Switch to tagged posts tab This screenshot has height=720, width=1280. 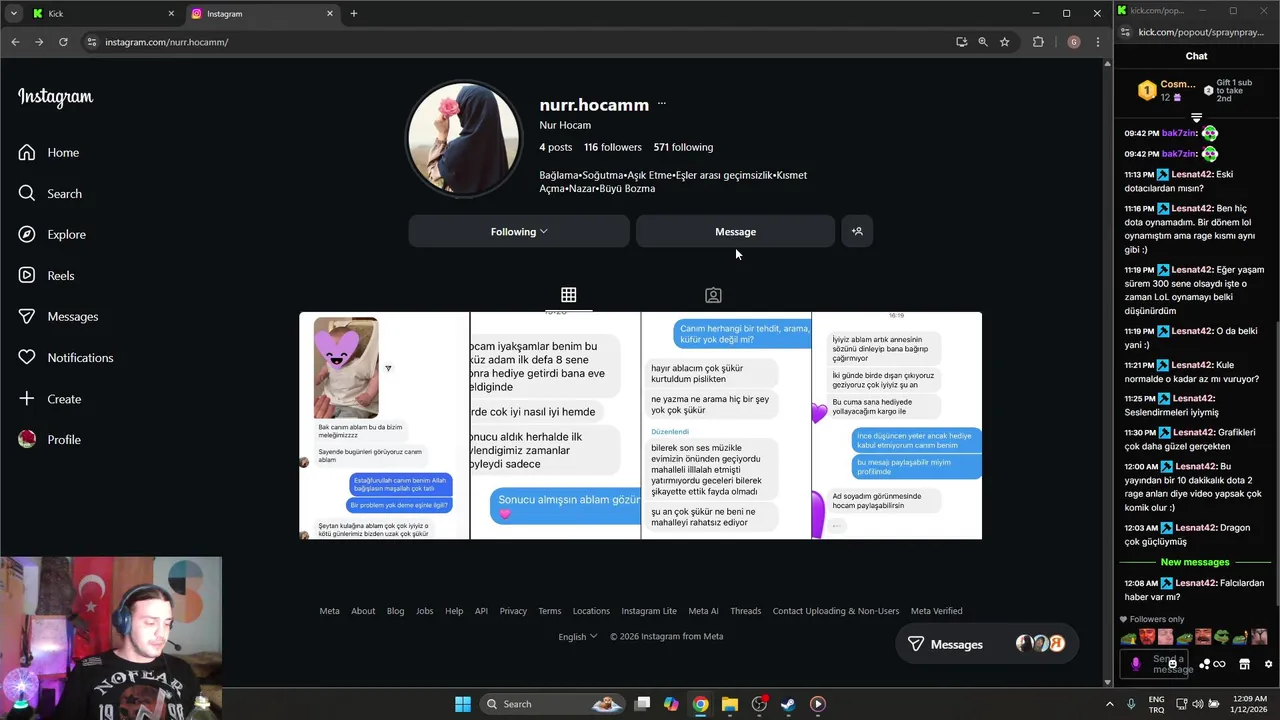coord(713,295)
